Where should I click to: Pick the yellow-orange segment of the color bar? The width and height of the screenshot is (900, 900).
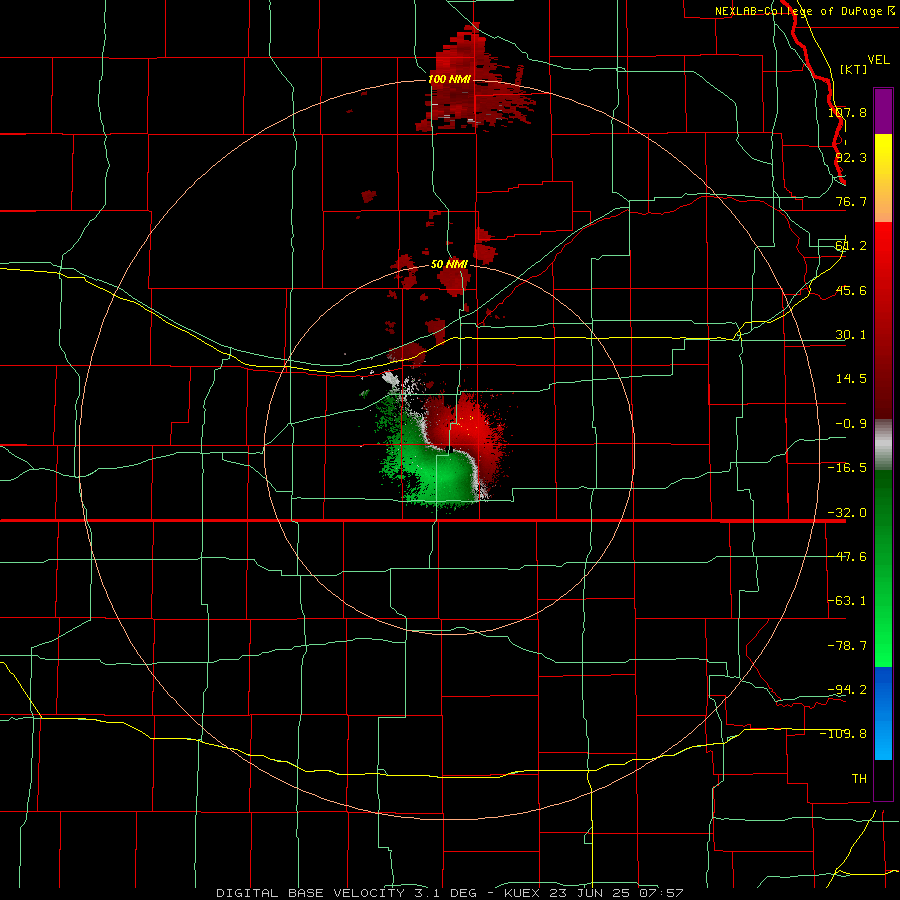(x=883, y=178)
